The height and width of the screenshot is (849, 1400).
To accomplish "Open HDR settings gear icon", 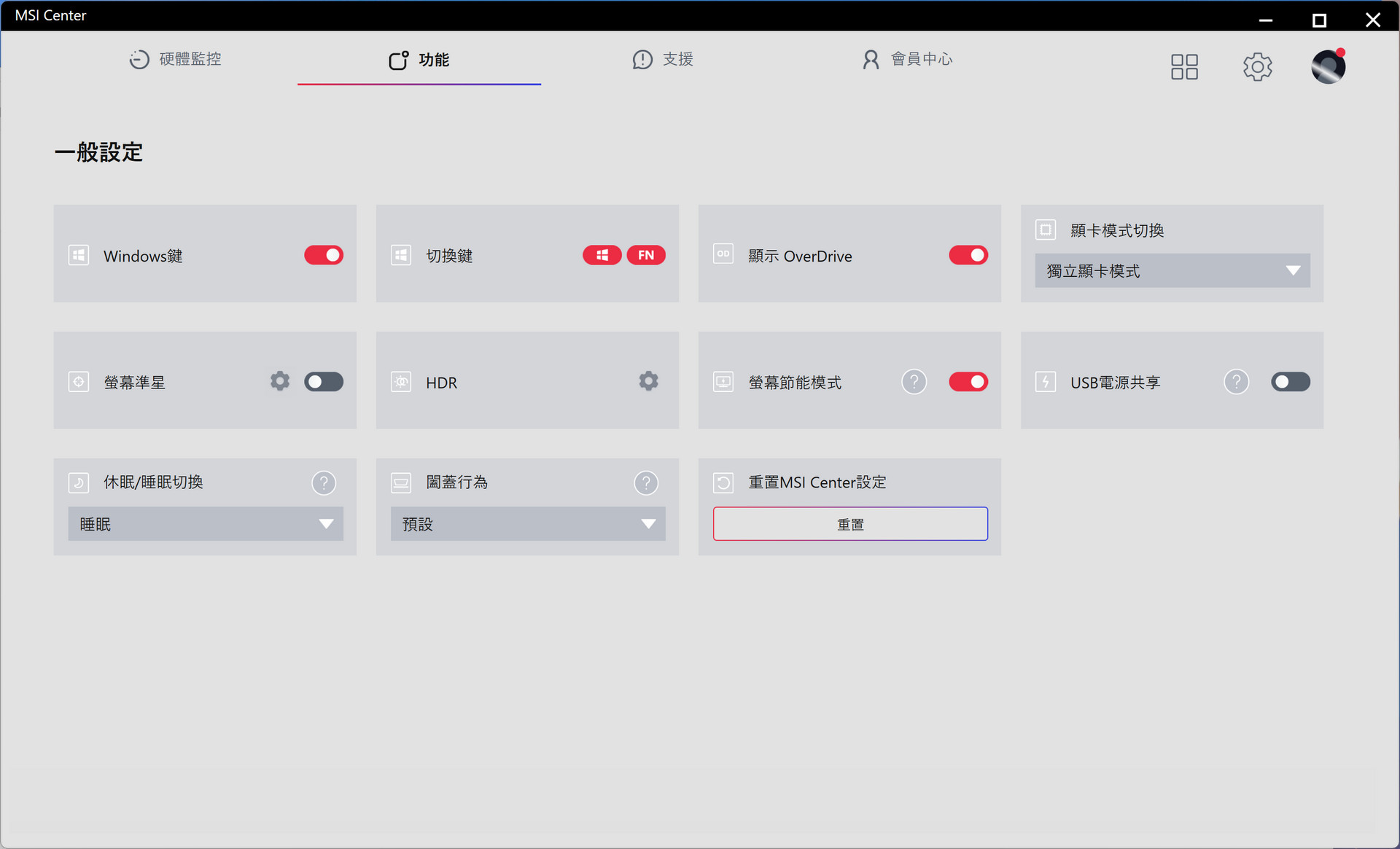I will coord(648,381).
